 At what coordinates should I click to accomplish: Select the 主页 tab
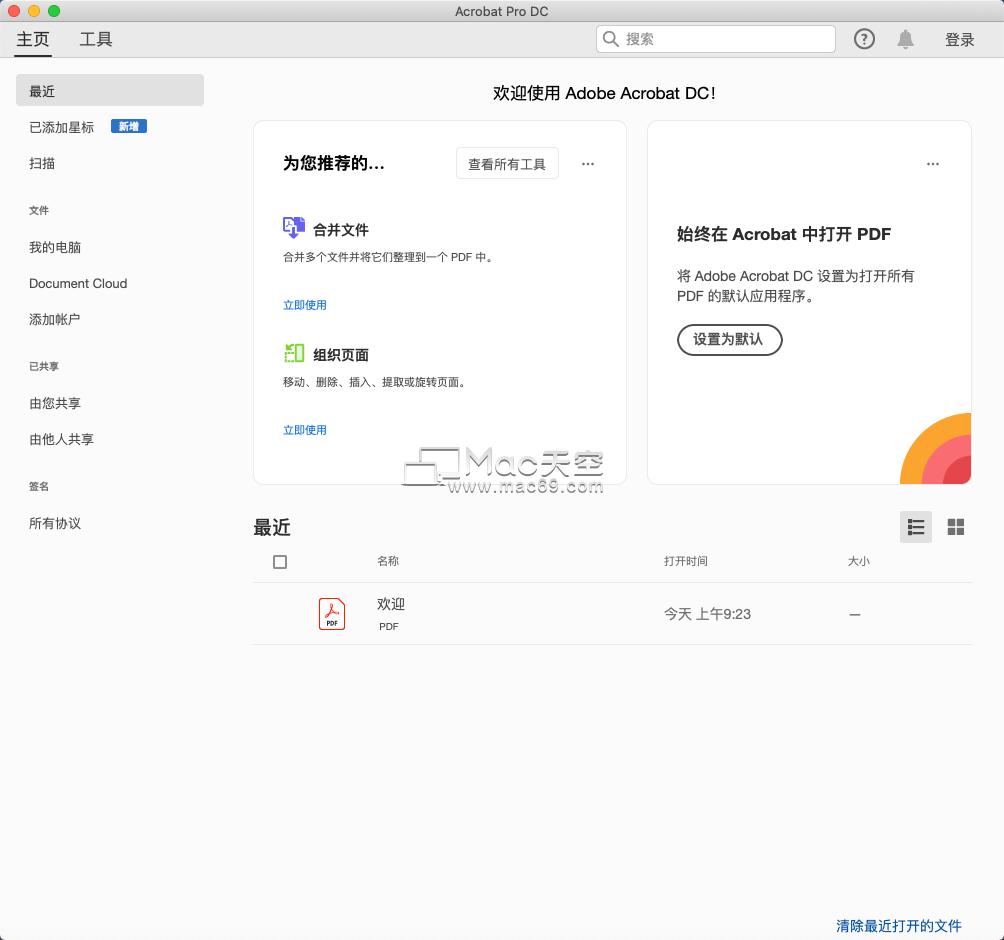32,40
